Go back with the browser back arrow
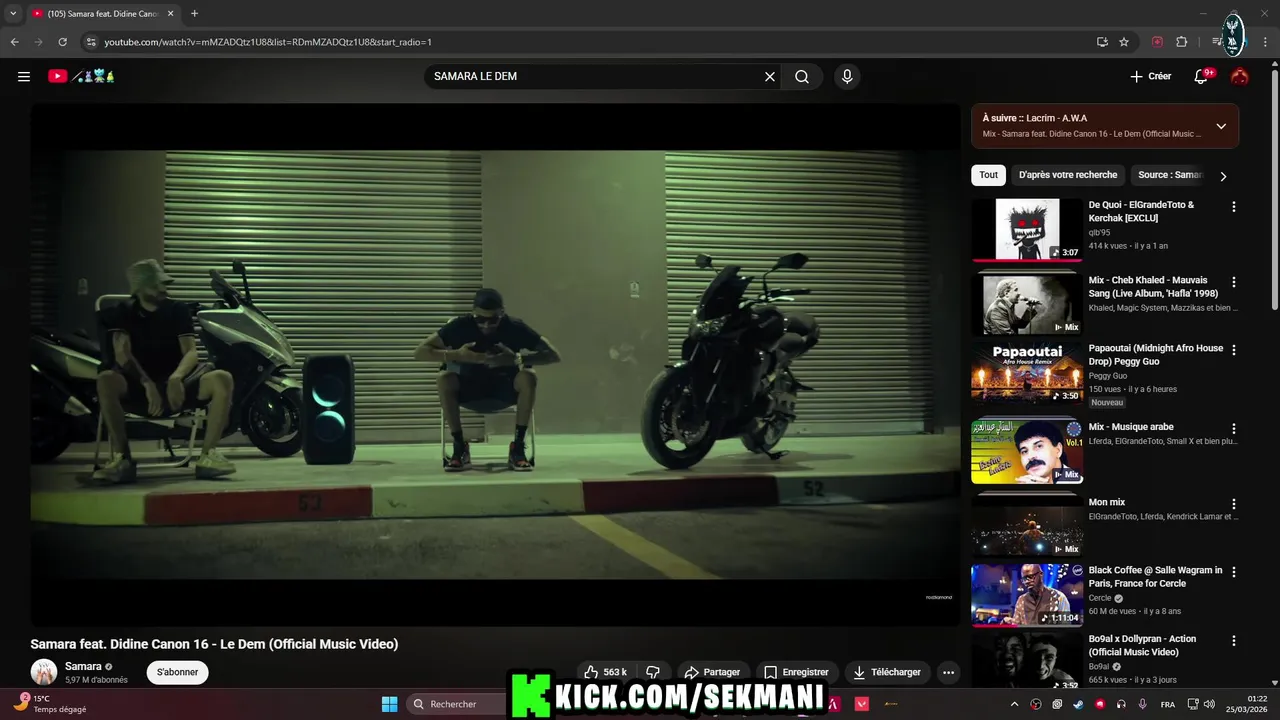Image resolution: width=1280 pixels, height=720 pixels. point(15,42)
